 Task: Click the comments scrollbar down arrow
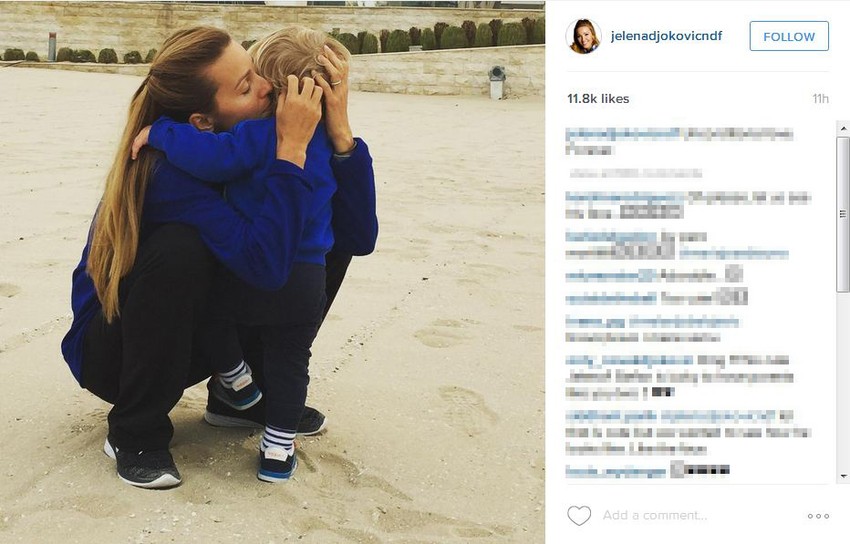843,476
